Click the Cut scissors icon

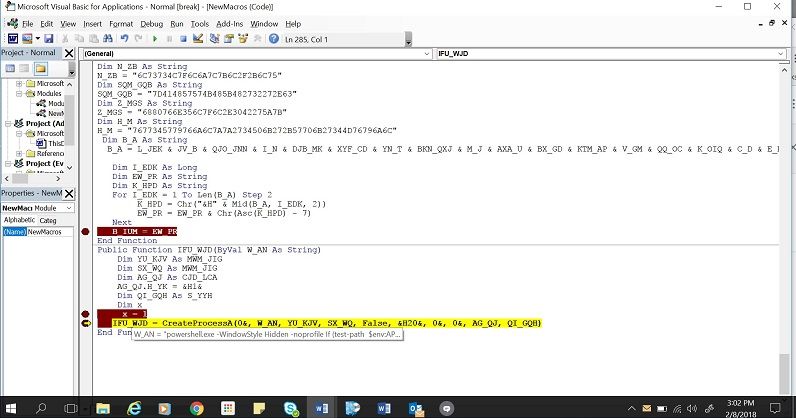[x=65, y=39]
